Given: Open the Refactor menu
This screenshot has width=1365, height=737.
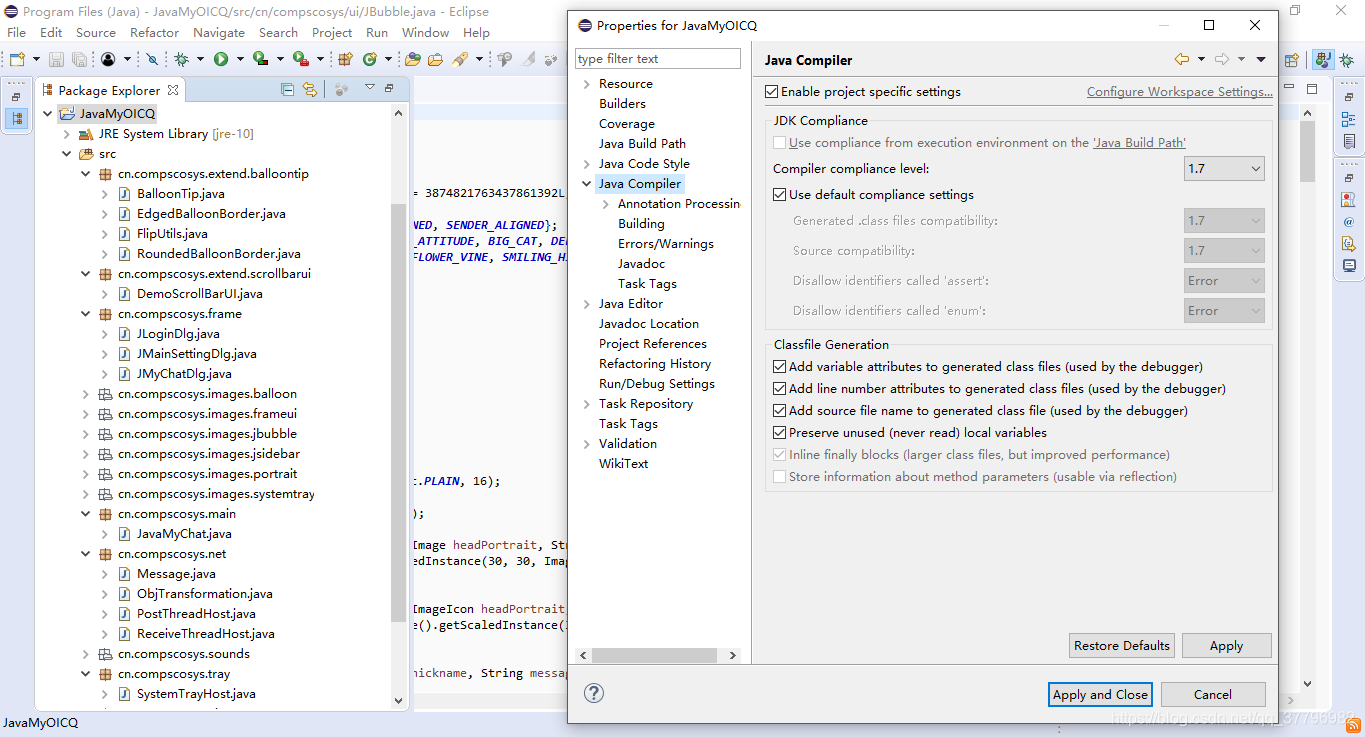Looking at the screenshot, I should click(x=154, y=32).
